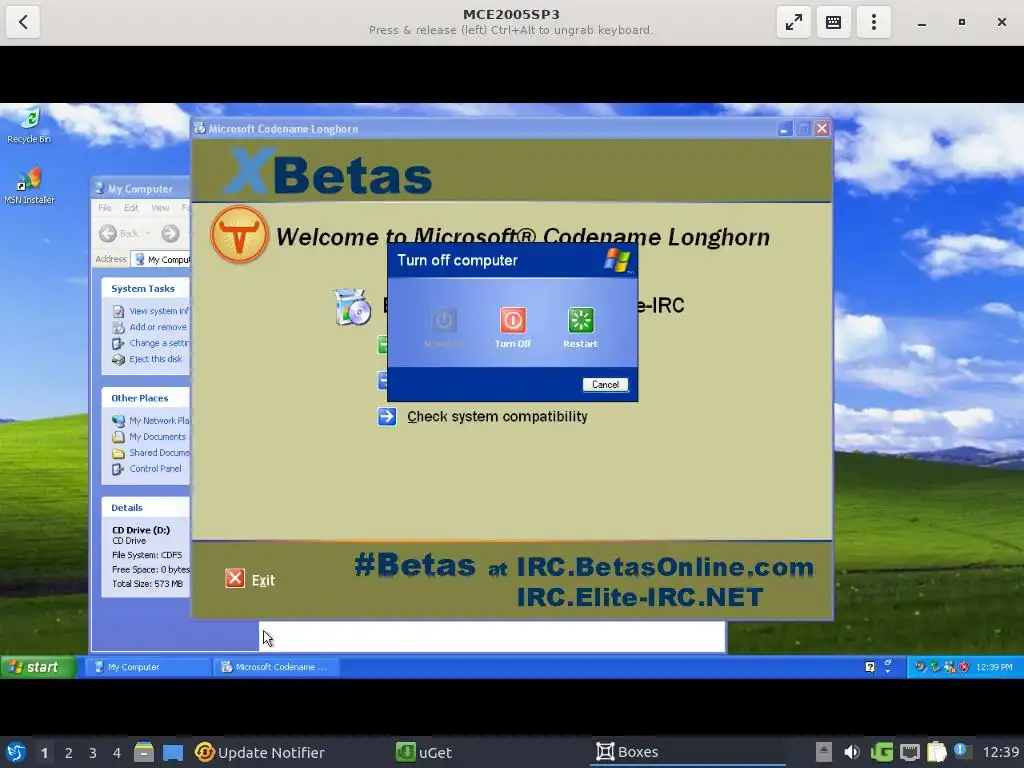This screenshot has width=1024, height=768.
Task: Open Back history dropdown arrow
Action: point(148,233)
